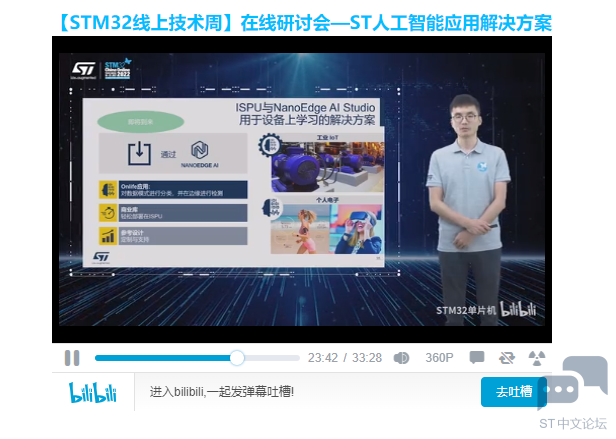The width and height of the screenshot is (616, 439).
Task: Click the fullscreen icon in player controls
Action: pyautogui.click(x=537, y=358)
